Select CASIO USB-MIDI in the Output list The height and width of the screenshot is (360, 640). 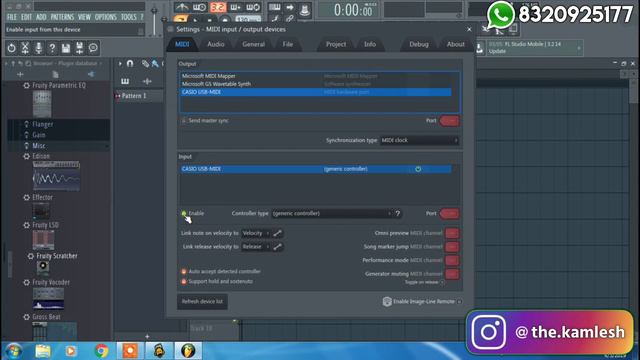click(316, 92)
